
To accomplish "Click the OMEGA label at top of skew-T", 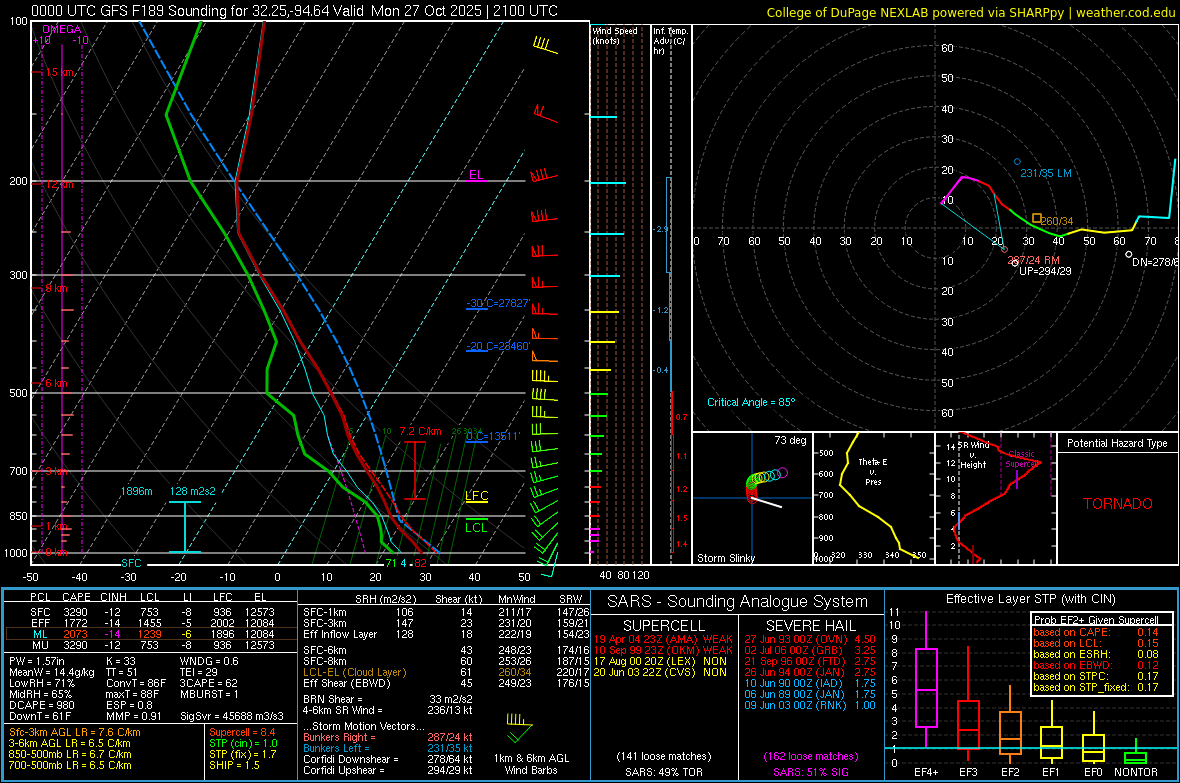I will point(62,29).
